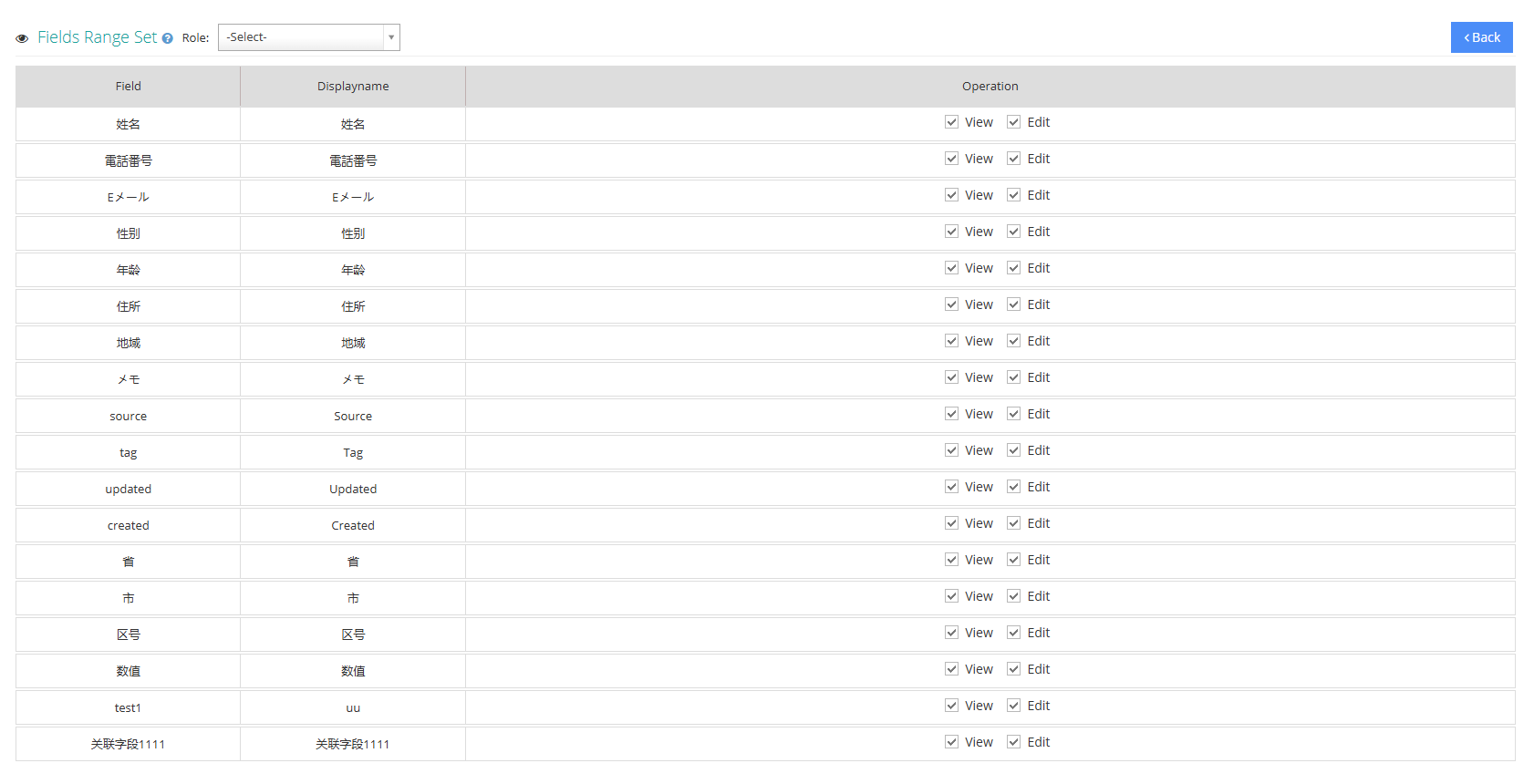Viewport: 1534px width, 784px height.
Task: Uncheck View for 市 field
Action: tap(951, 596)
